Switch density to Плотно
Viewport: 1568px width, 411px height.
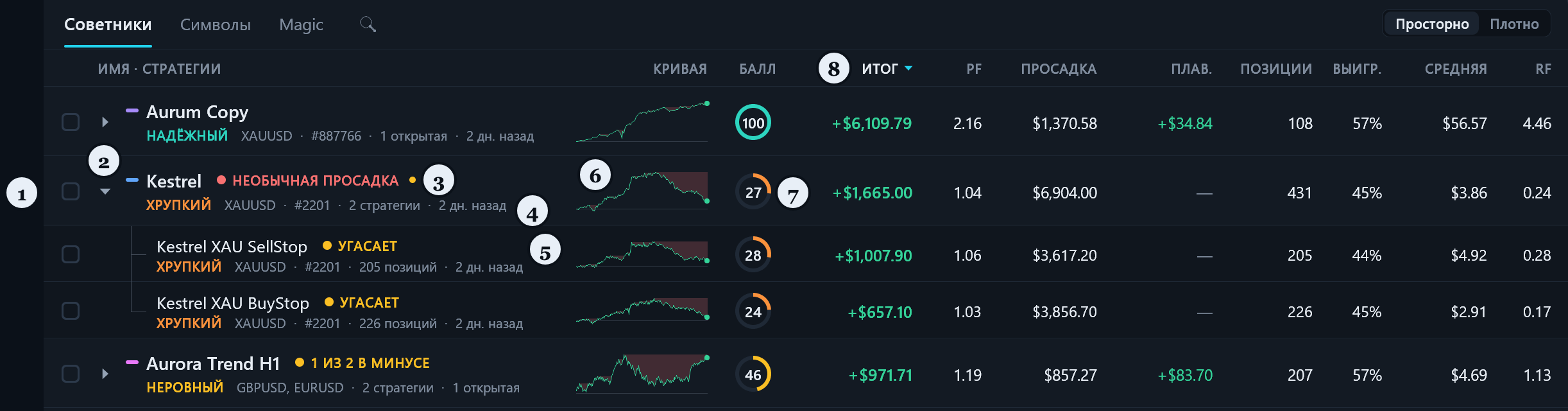(1514, 24)
